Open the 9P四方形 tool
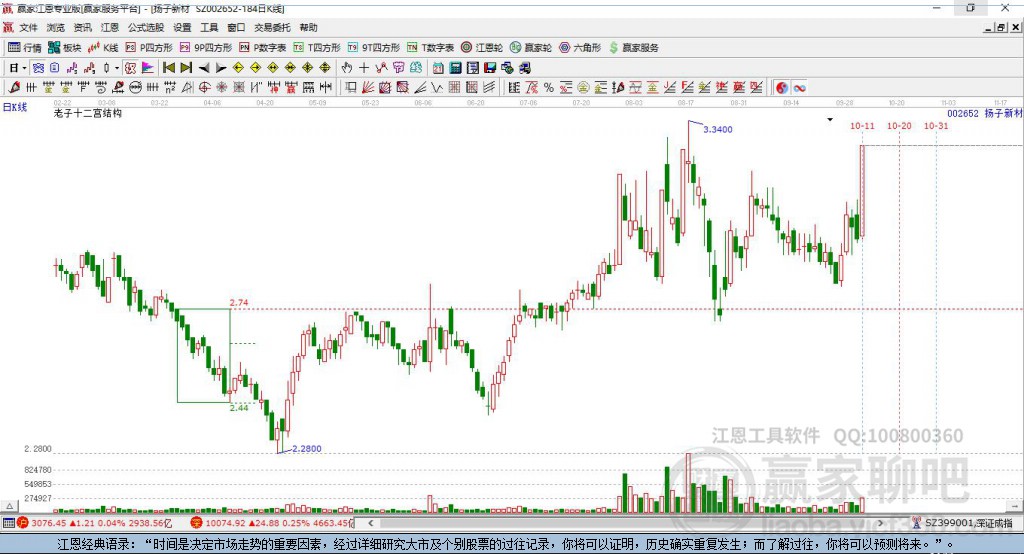 206,48
